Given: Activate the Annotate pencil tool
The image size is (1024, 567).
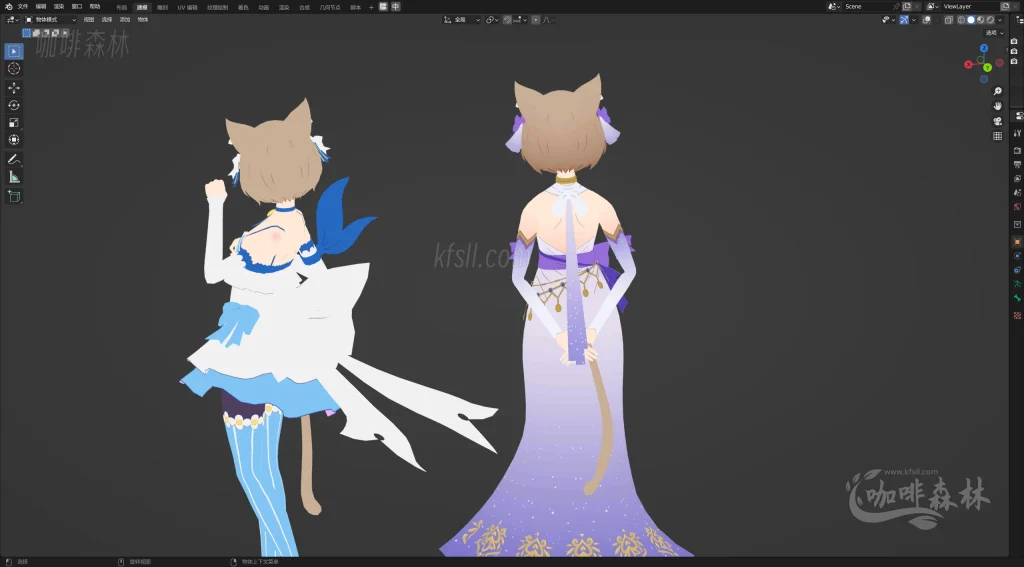Looking at the screenshot, I should 14,159.
